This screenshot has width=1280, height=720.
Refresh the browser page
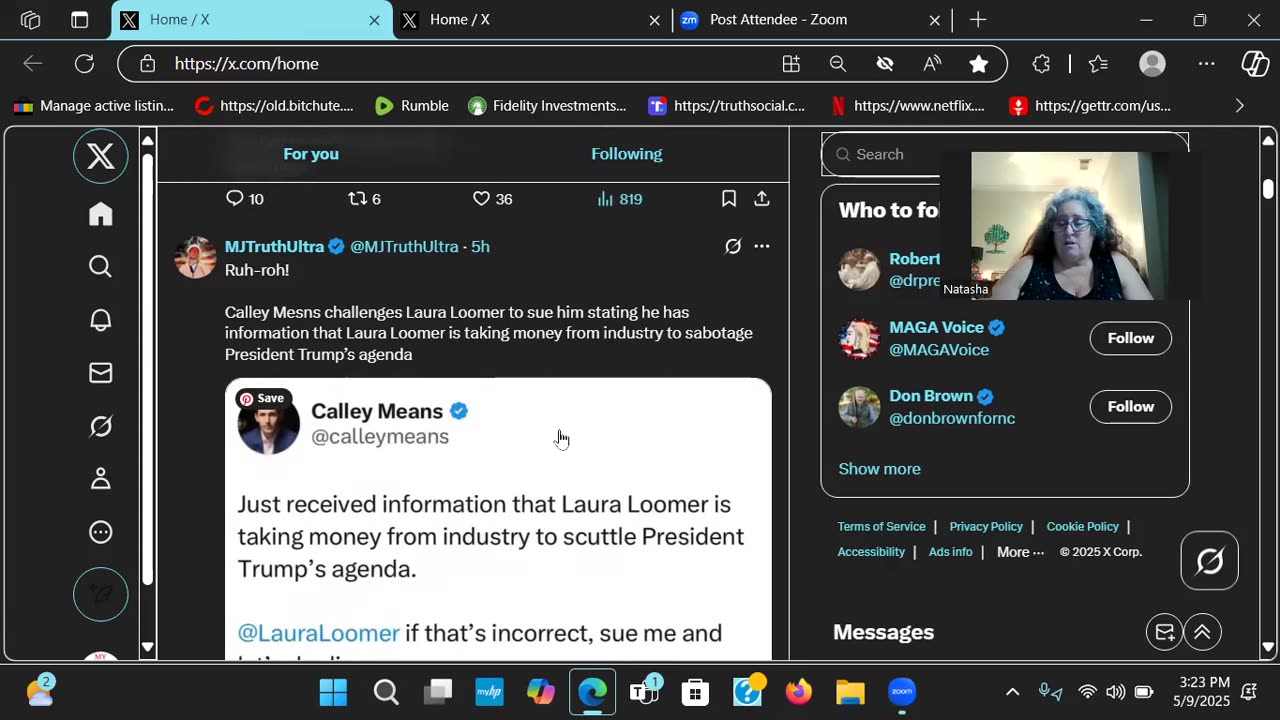84,64
